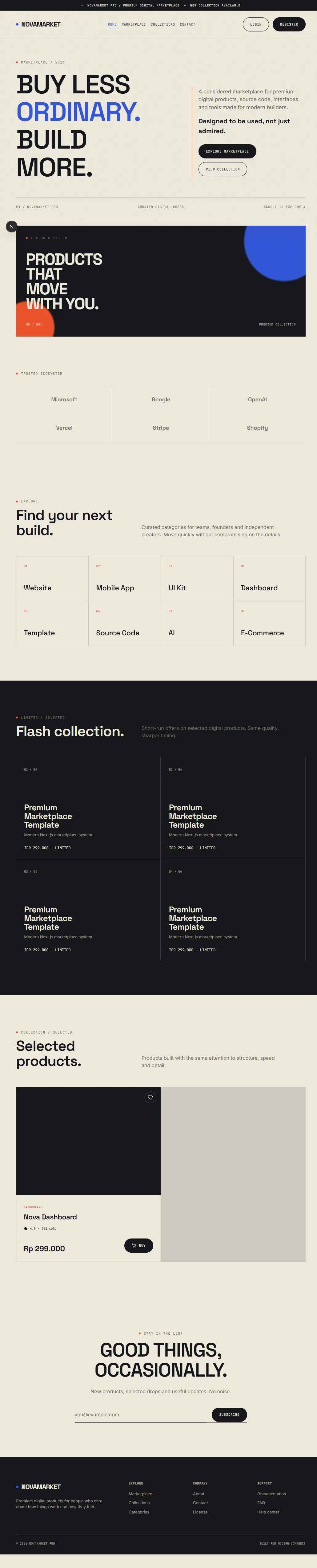Click SCROLL TO EXPLORE link

(x=285, y=207)
